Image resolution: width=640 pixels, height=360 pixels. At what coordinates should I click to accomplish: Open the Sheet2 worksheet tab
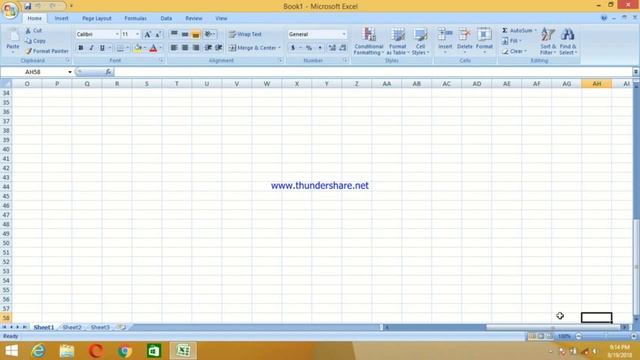click(72, 327)
